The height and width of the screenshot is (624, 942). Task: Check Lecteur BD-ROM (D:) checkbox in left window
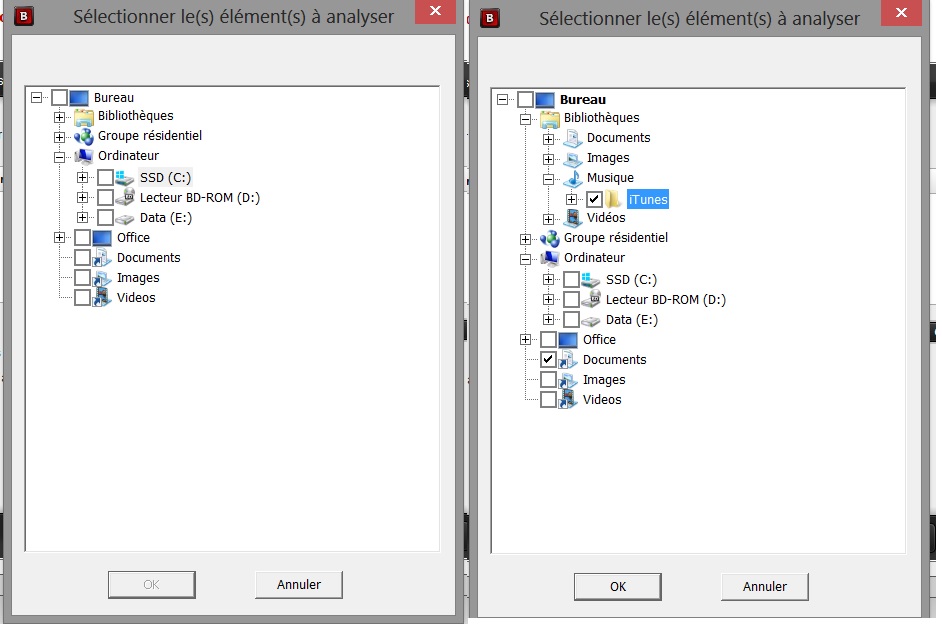tap(106, 198)
